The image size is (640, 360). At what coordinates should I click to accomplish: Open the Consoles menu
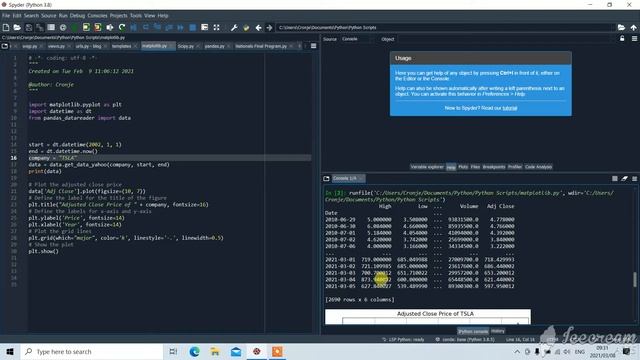(97, 16)
